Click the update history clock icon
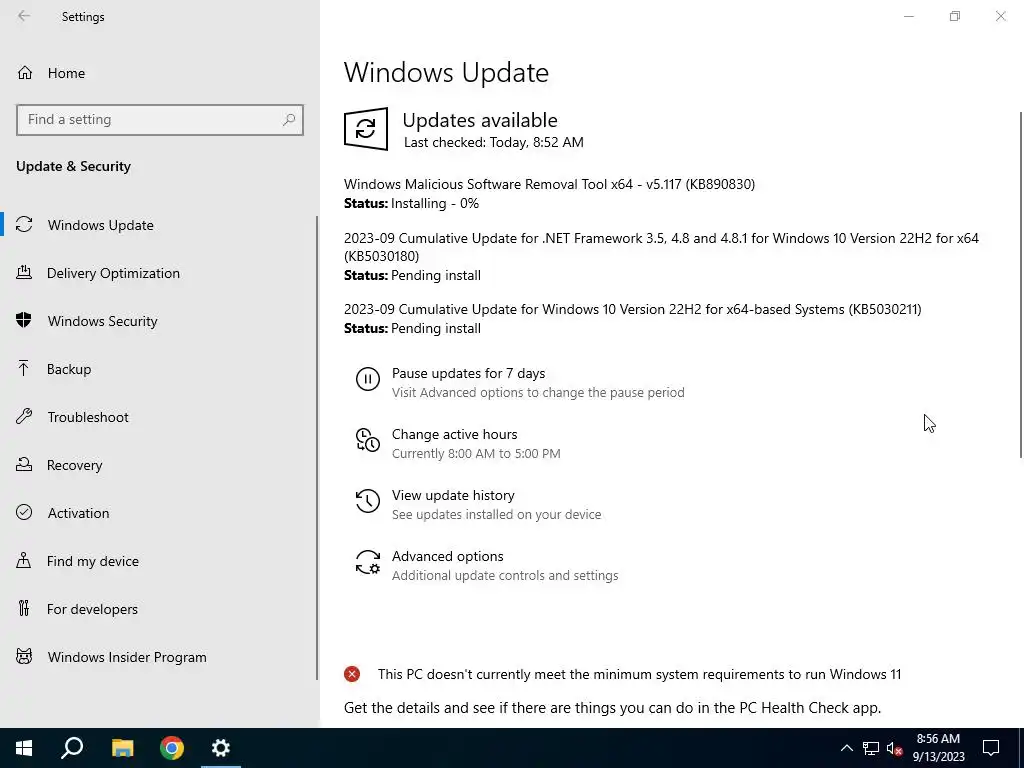The height and width of the screenshot is (768, 1024). [x=368, y=501]
